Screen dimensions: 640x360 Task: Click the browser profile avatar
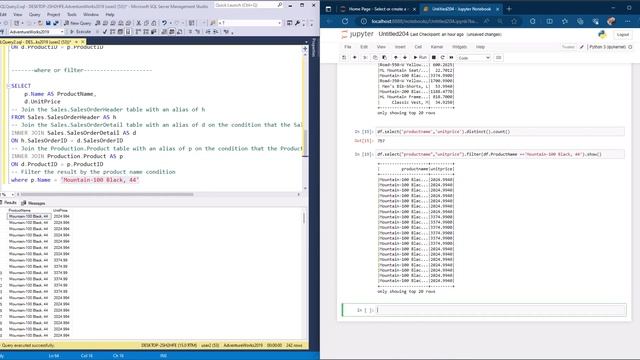[x=611, y=21]
